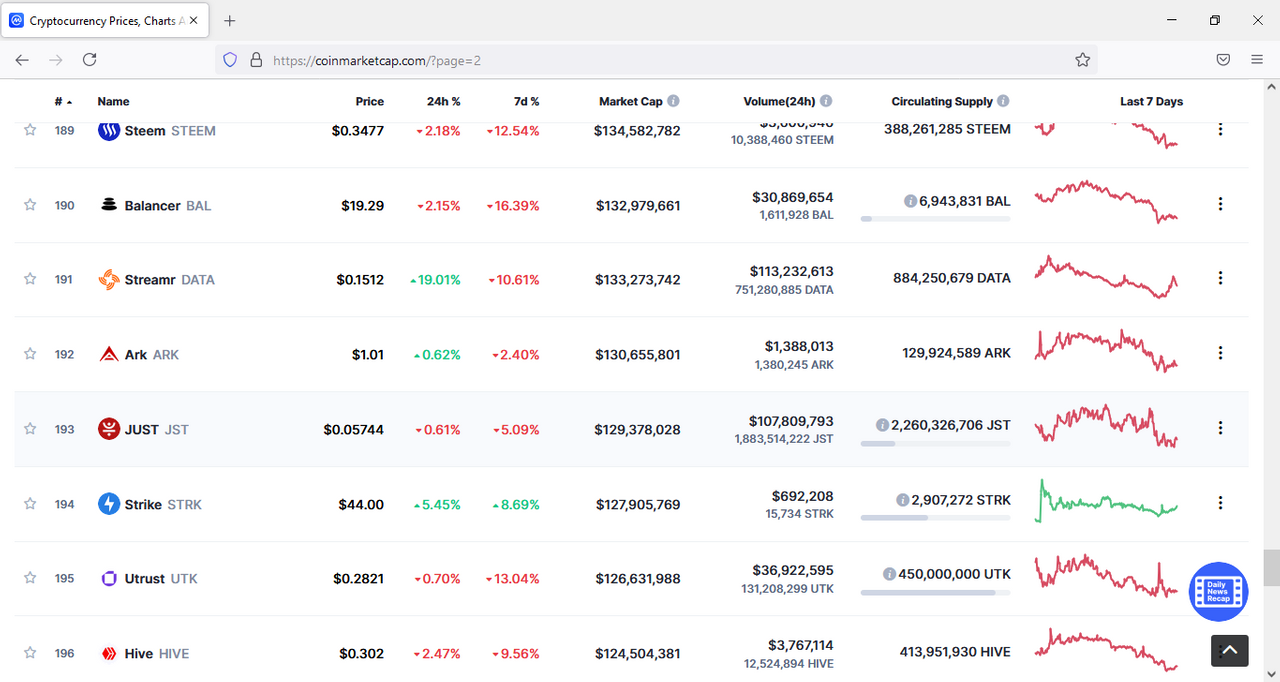Sort by Volume(24h) column header

(x=779, y=101)
